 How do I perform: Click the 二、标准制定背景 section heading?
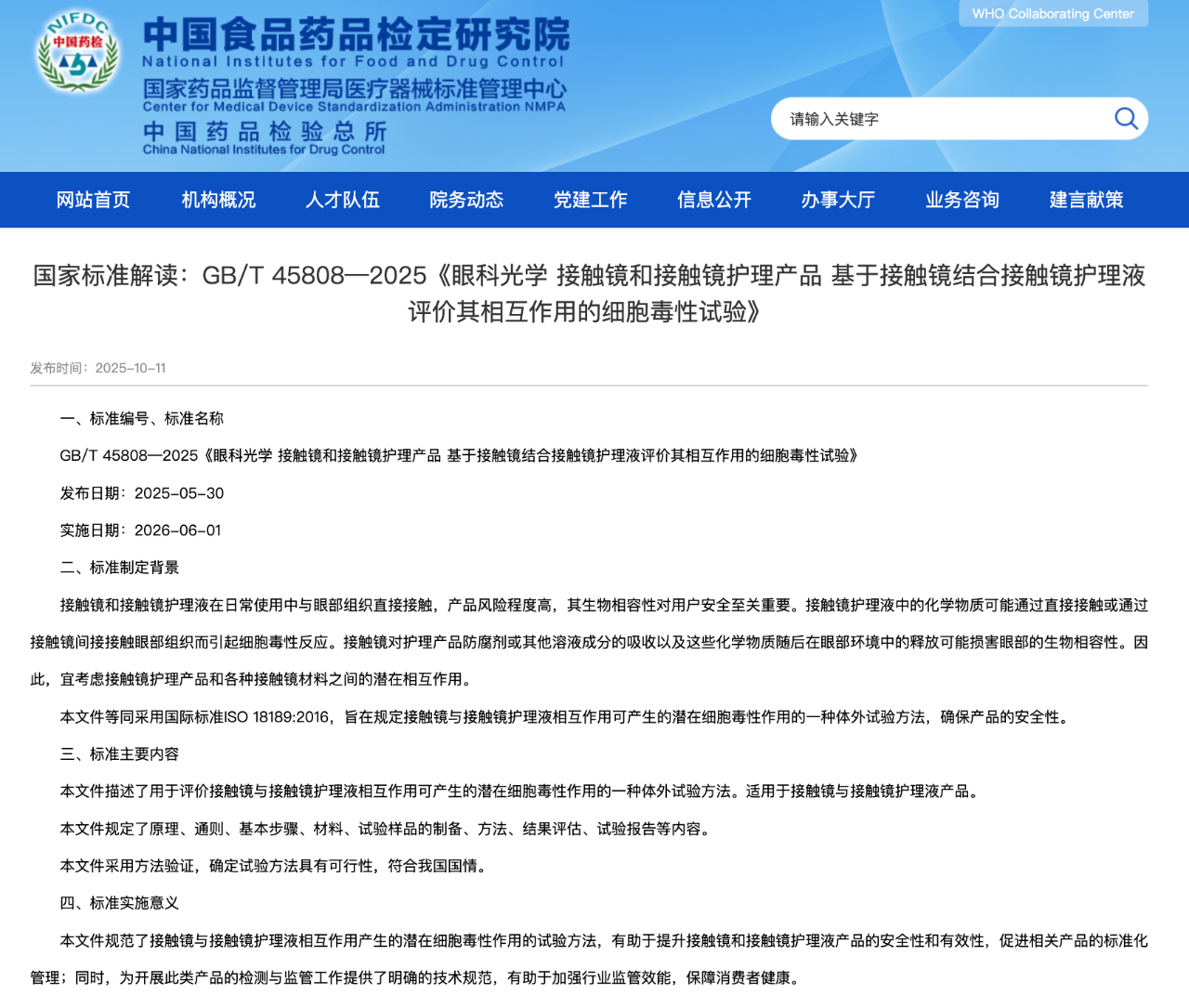pyautogui.click(x=120, y=568)
